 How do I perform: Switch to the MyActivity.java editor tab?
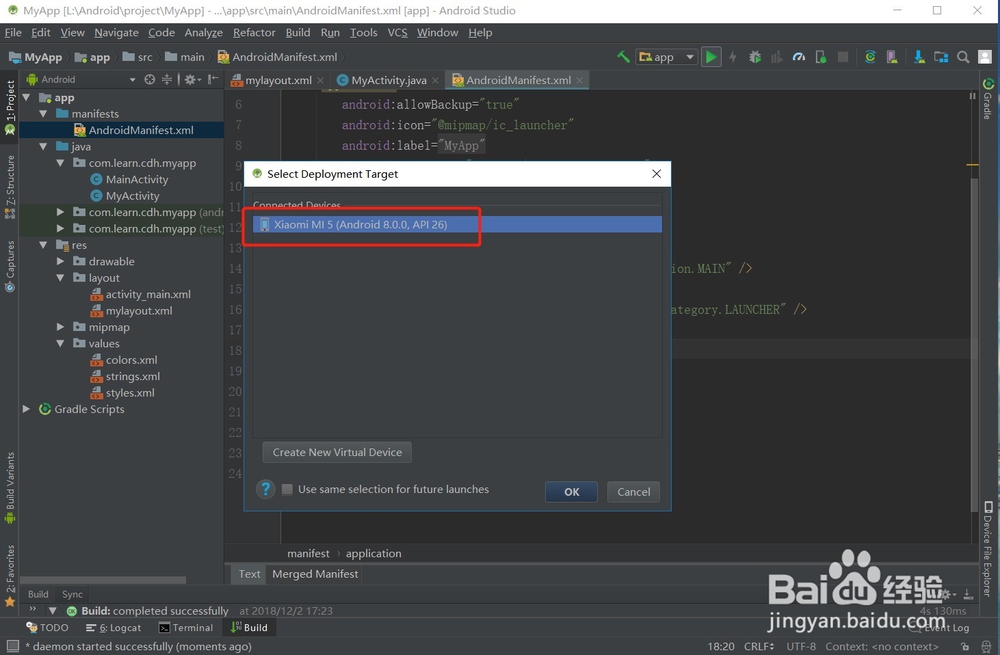click(388, 80)
